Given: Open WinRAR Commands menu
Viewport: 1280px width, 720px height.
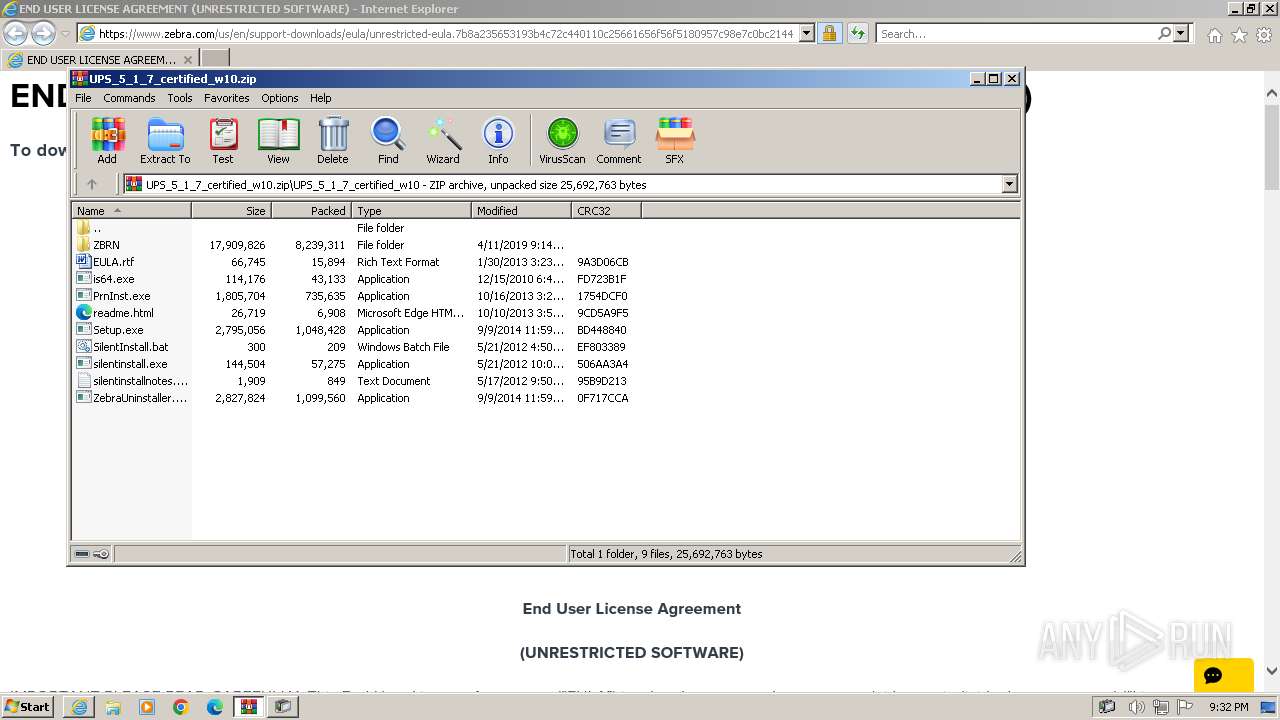Looking at the screenshot, I should click(x=129, y=98).
